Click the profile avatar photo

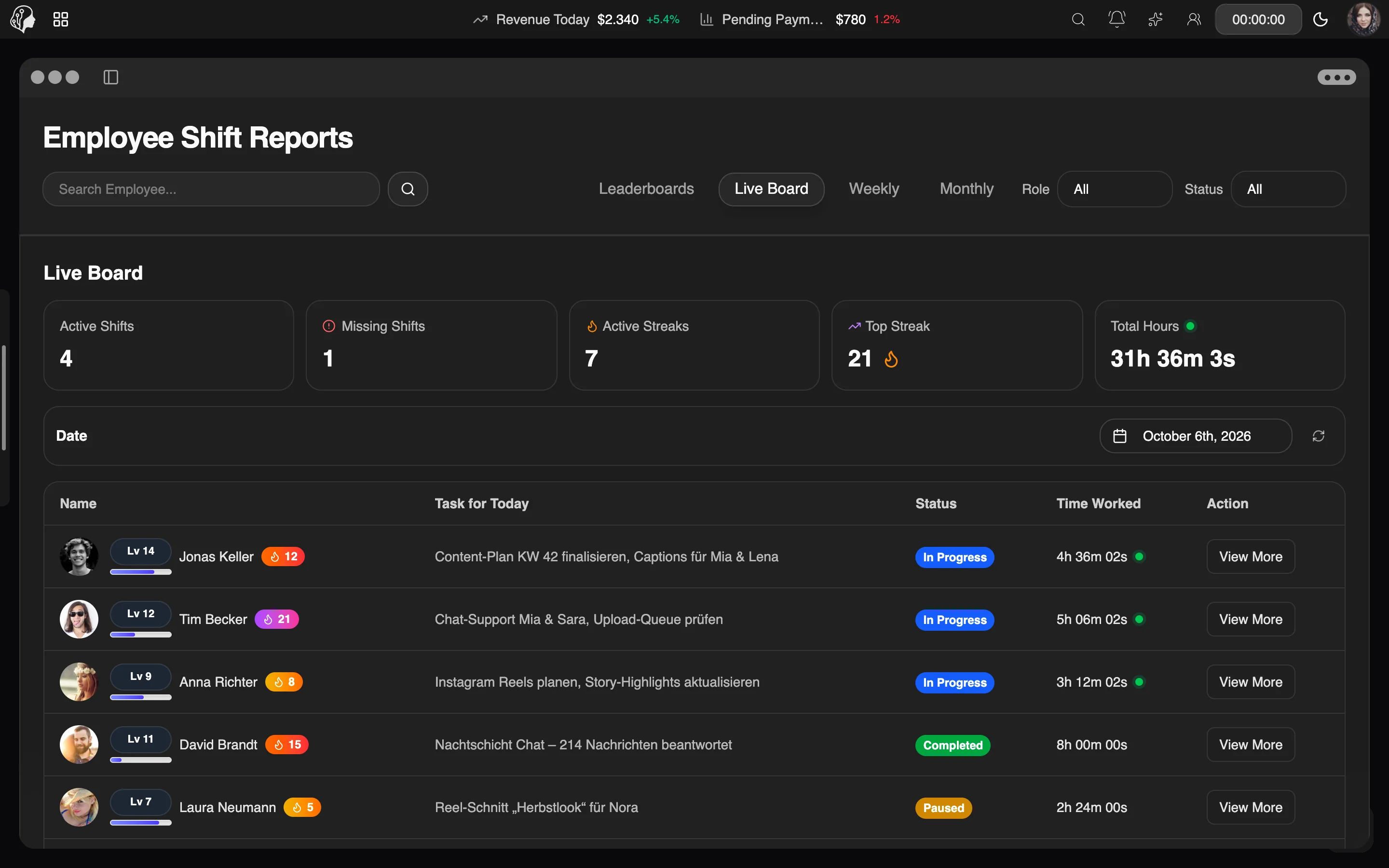1364,19
